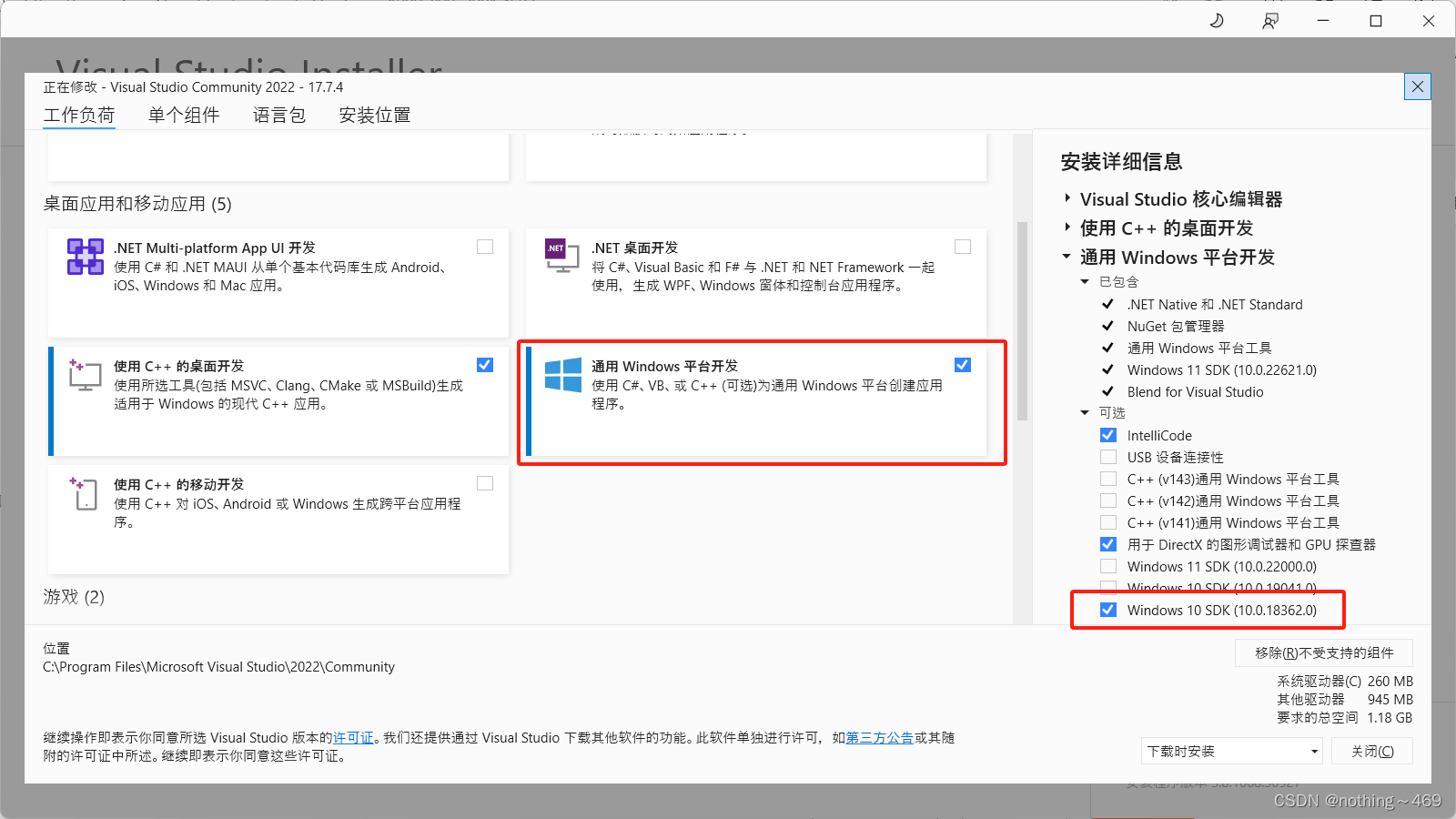Click the .NET 桌面开发 monitor icon
This screenshot has height=819, width=1456.
562,257
